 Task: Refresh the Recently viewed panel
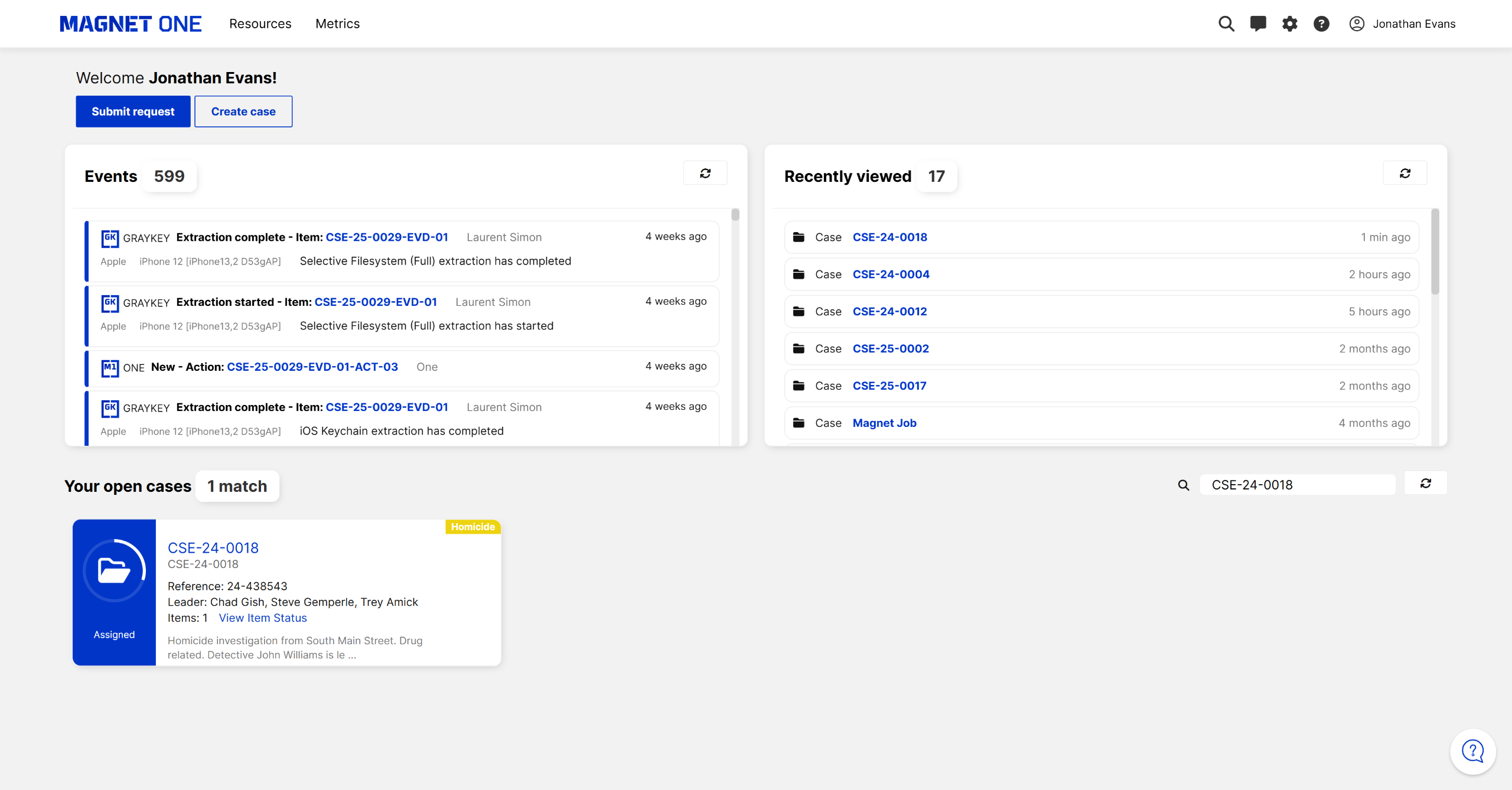click(1405, 173)
